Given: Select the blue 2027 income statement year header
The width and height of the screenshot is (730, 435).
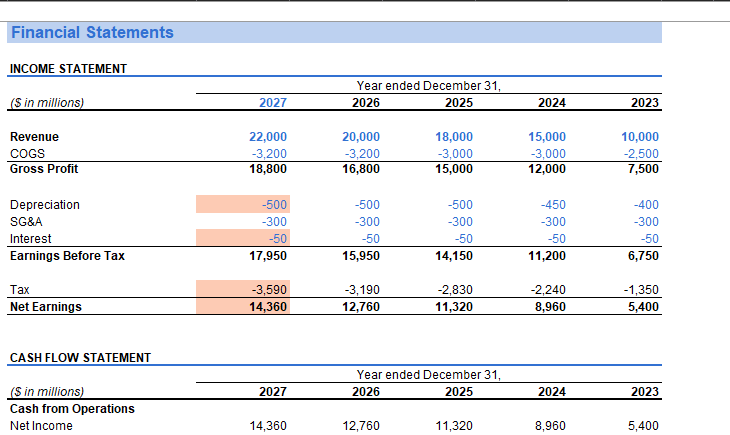Looking at the screenshot, I should click(x=273, y=102).
